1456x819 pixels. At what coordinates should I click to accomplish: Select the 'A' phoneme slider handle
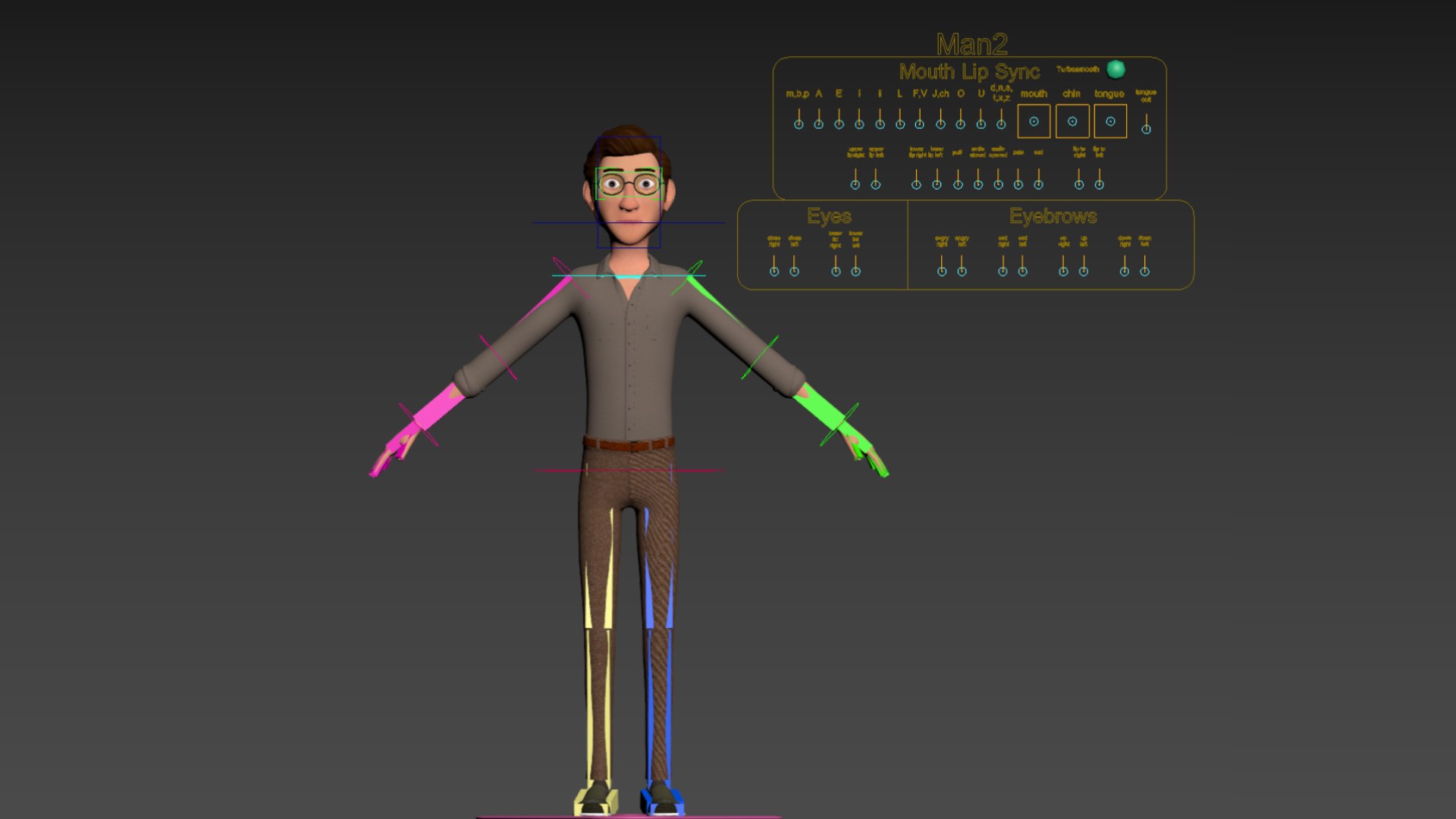(819, 124)
